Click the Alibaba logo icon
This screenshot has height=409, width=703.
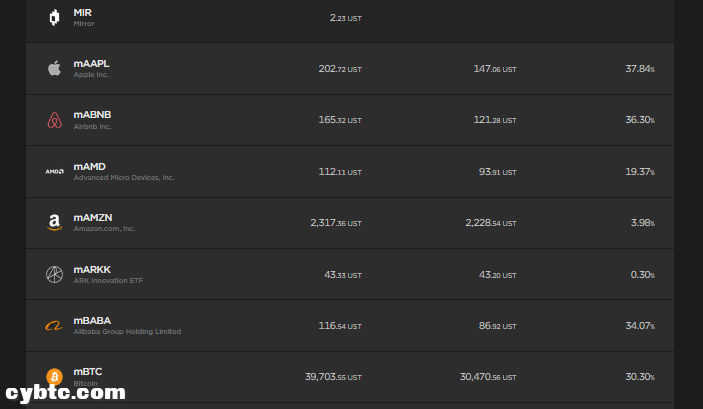pyautogui.click(x=54, y=325)
